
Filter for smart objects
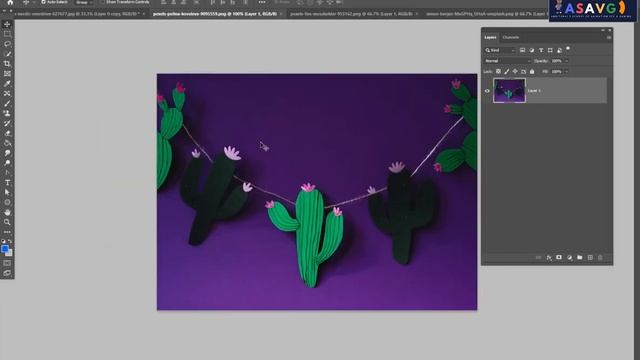tap(559, 50)
